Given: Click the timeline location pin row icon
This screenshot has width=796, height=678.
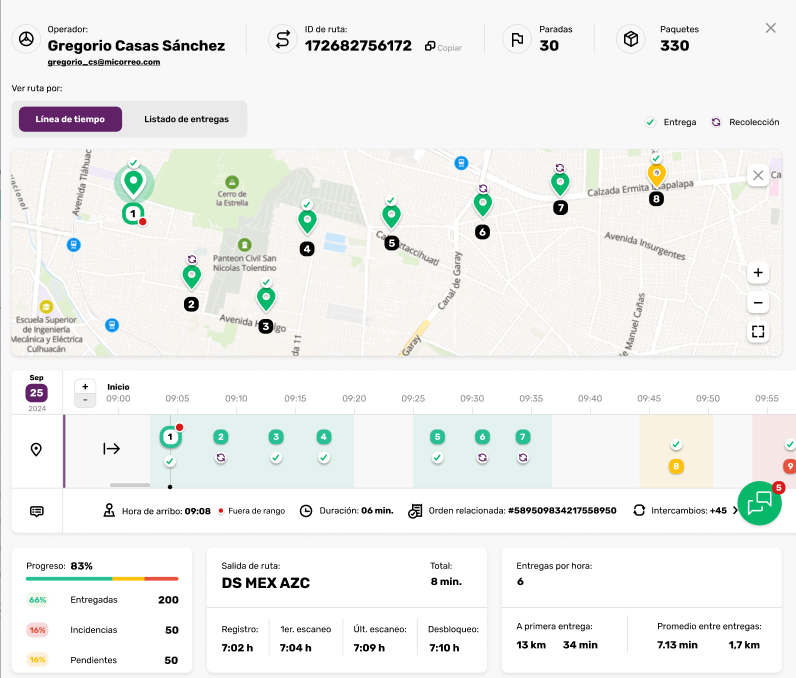Looking at the screenshot, I should [x=36, y=450].
